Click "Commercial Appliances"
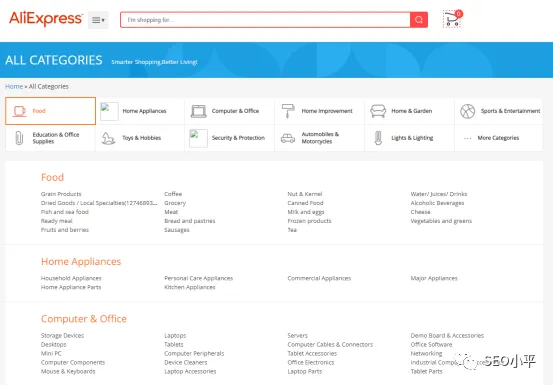 [x=319, y=278]
